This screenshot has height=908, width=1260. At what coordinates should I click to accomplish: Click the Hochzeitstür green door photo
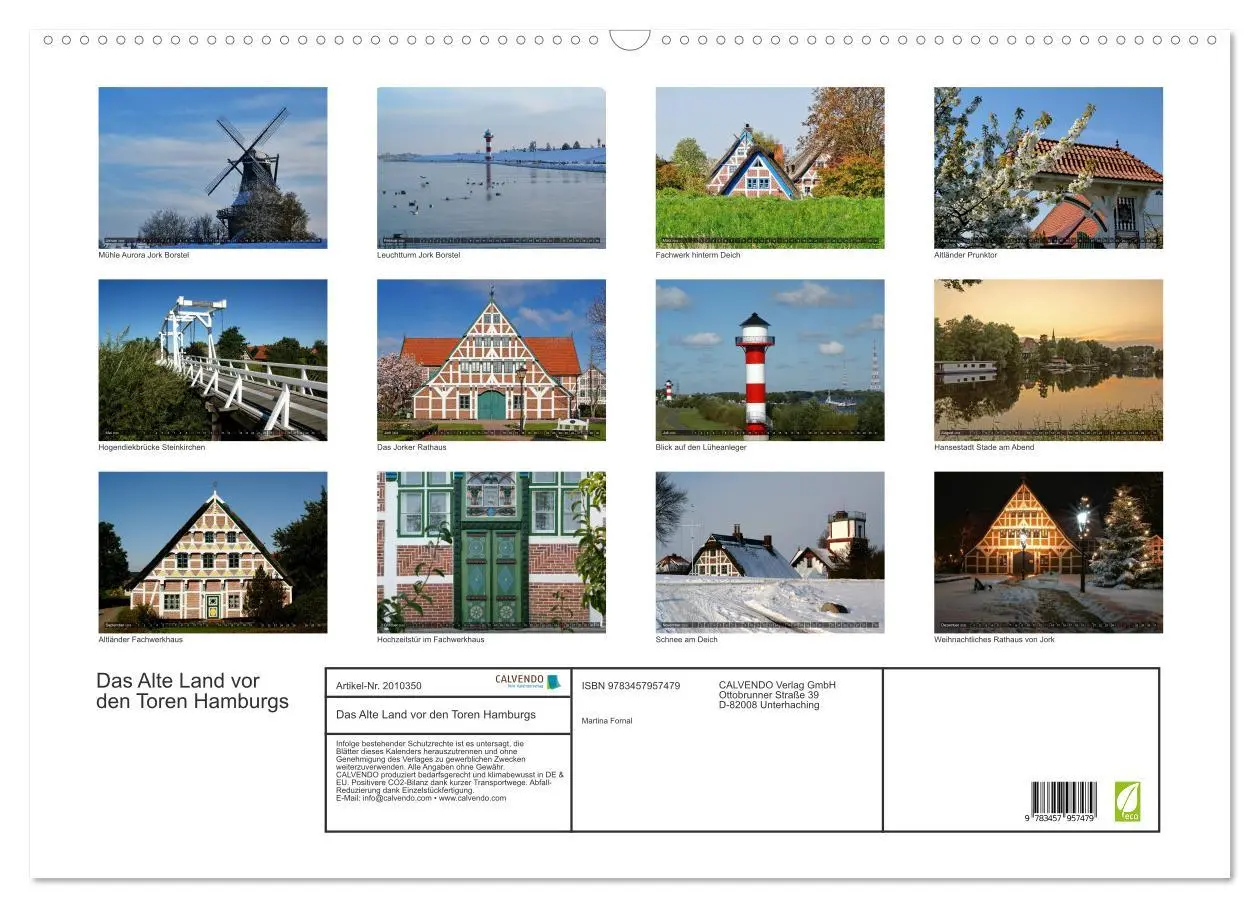(x=491, y=552)
